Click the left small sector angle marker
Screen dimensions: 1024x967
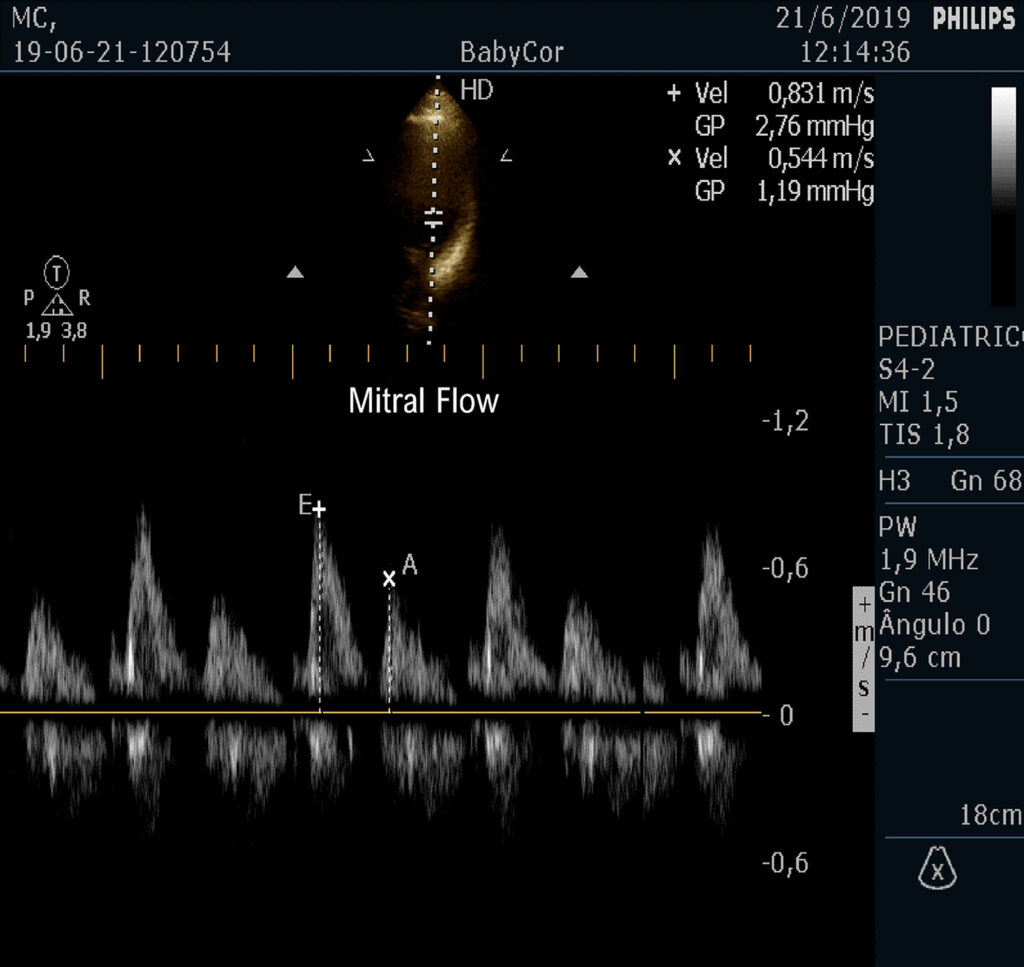[369, 155]
